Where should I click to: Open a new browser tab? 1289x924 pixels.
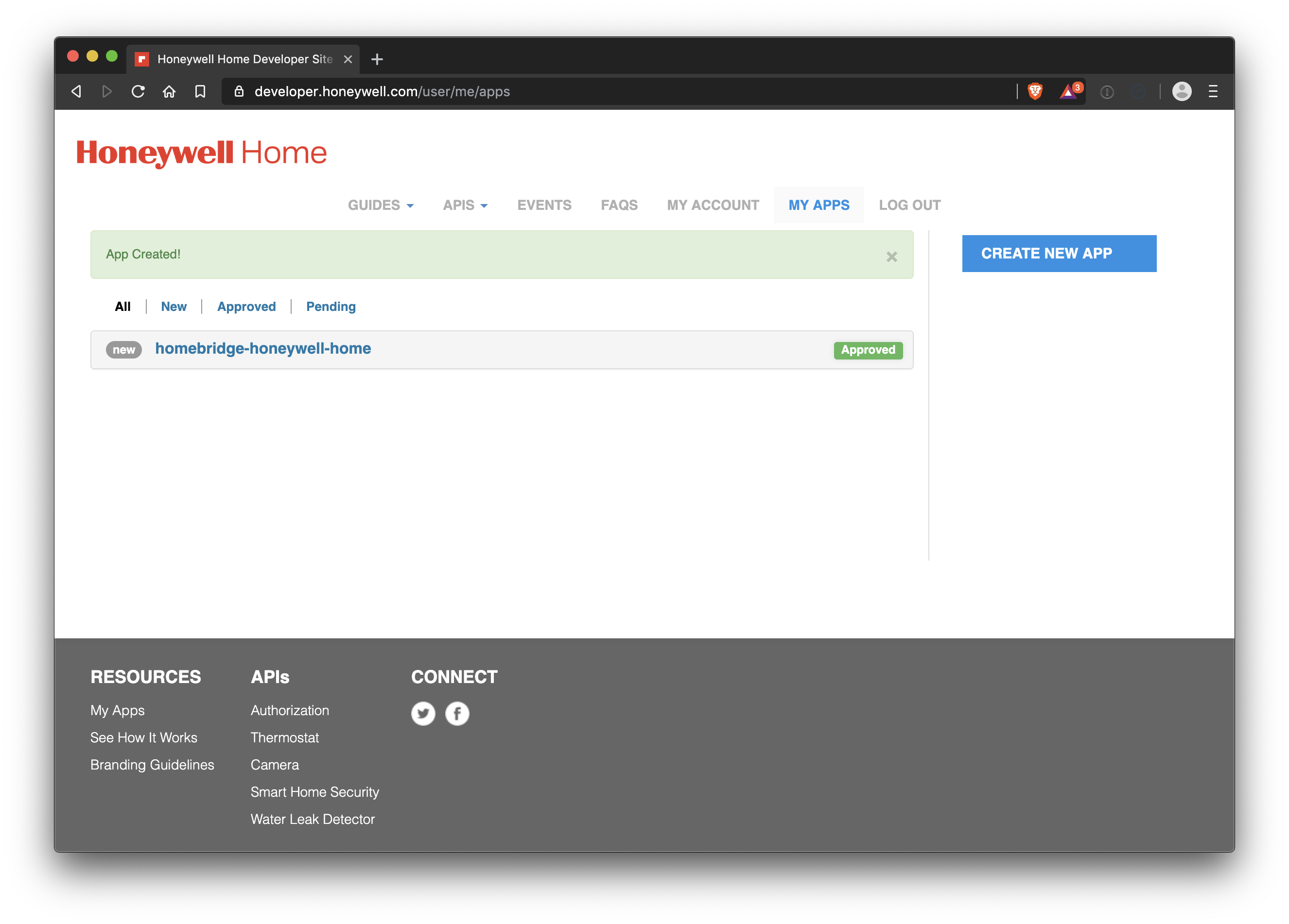pyautogui.click(x=377, y=59)
